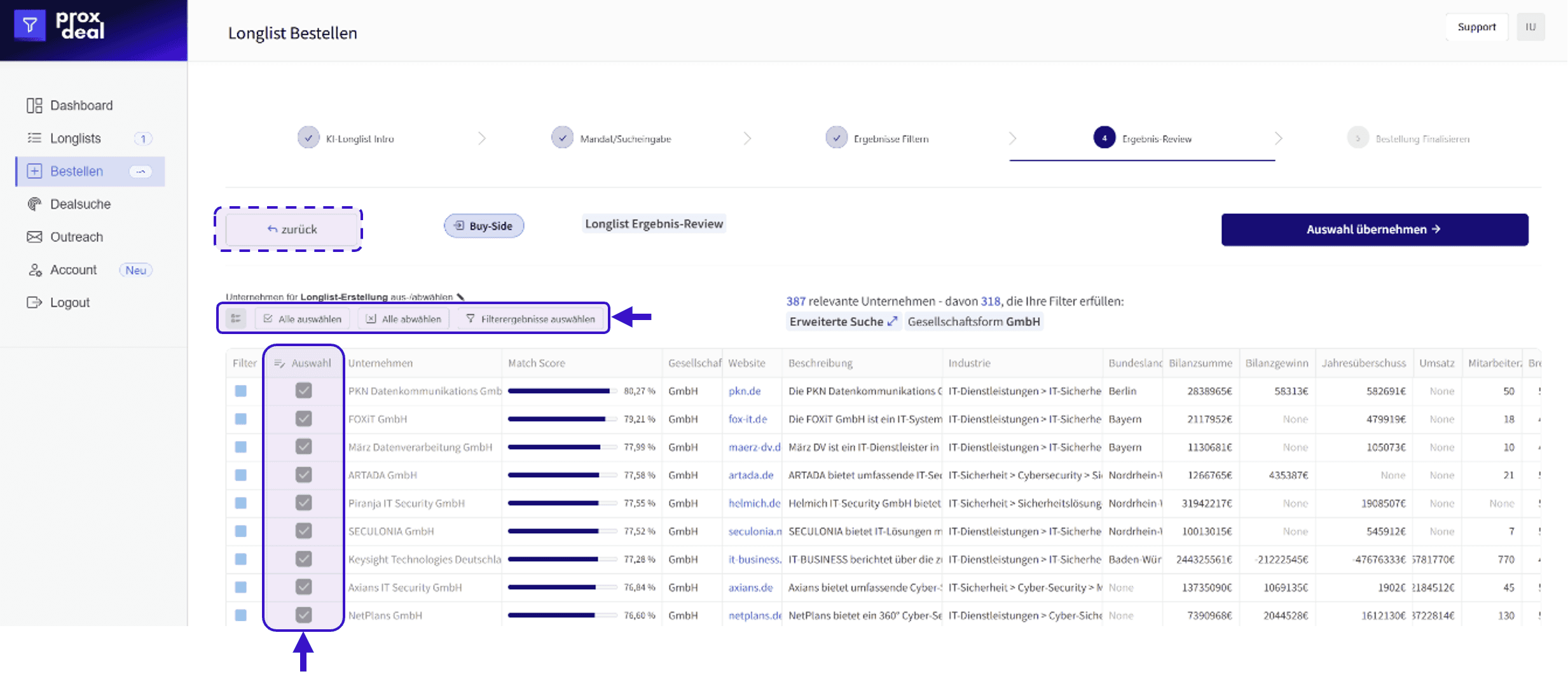Jump to the Bestellung Finalisieren step
Image resolution: width=1568 pixels, height=677 pixels.
(1408, 139)
